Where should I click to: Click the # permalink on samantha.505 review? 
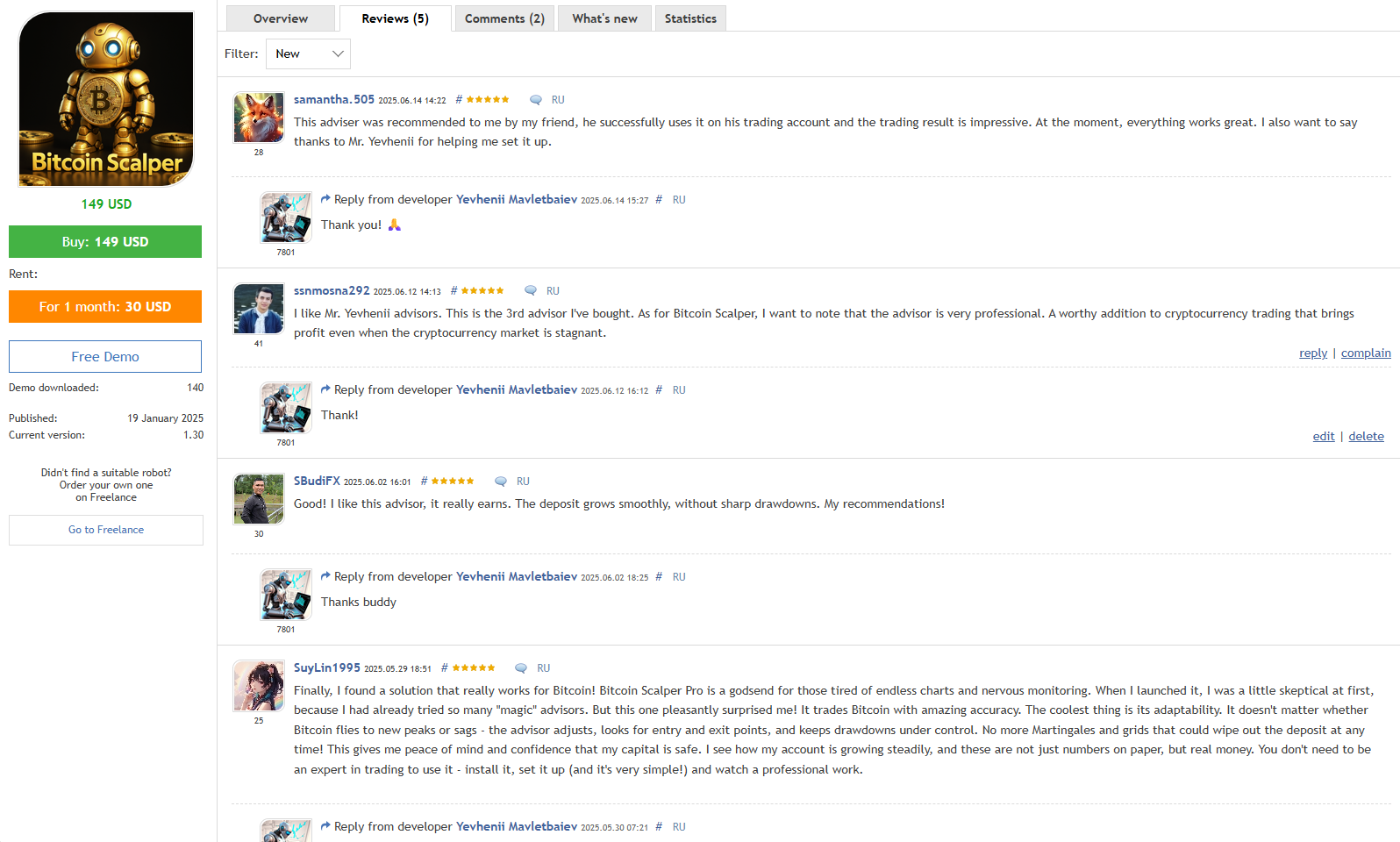[458, 100]
